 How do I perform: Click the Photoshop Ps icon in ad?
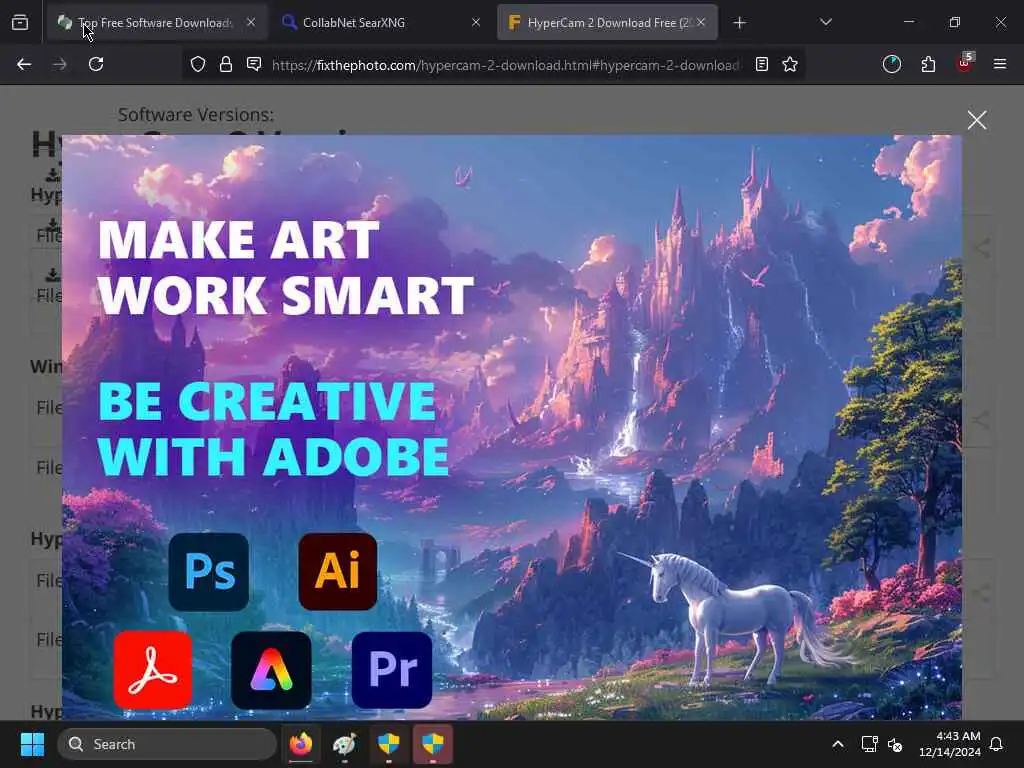209,571
